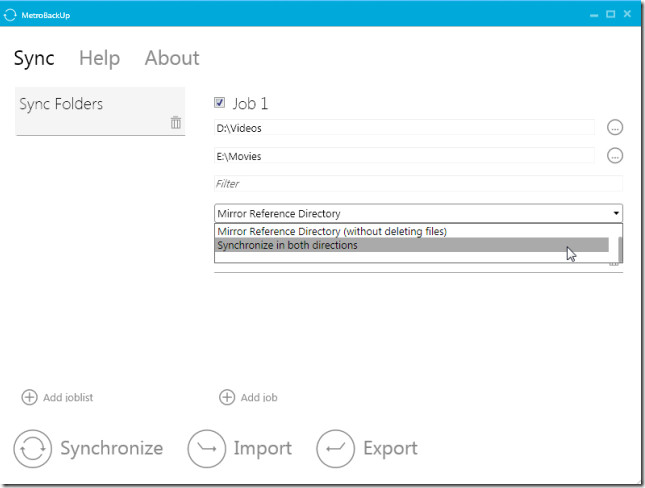This screenshot has height=488, width=645.
Task: Click the Import arrow icon
Action: 207,448
